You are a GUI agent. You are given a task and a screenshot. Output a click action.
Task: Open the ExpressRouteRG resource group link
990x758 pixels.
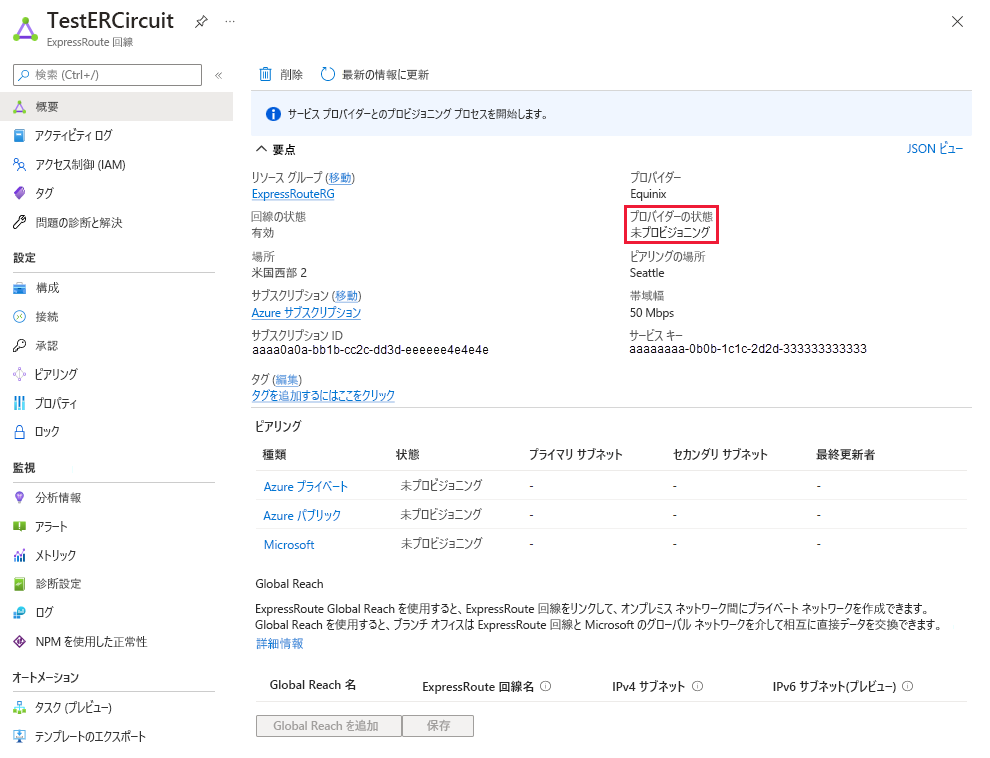point(293,194)
